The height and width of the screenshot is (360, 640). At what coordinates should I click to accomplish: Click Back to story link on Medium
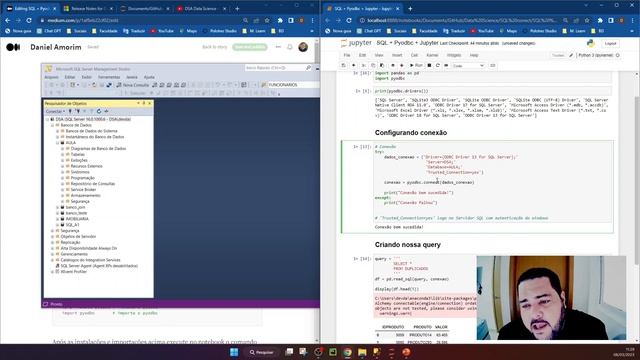214,47
